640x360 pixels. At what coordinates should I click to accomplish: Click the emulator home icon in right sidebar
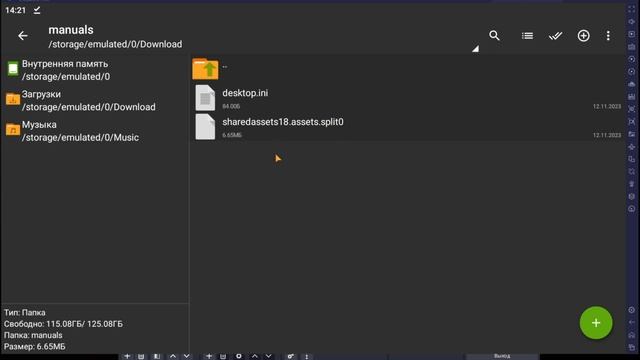[x=631, y=335]
